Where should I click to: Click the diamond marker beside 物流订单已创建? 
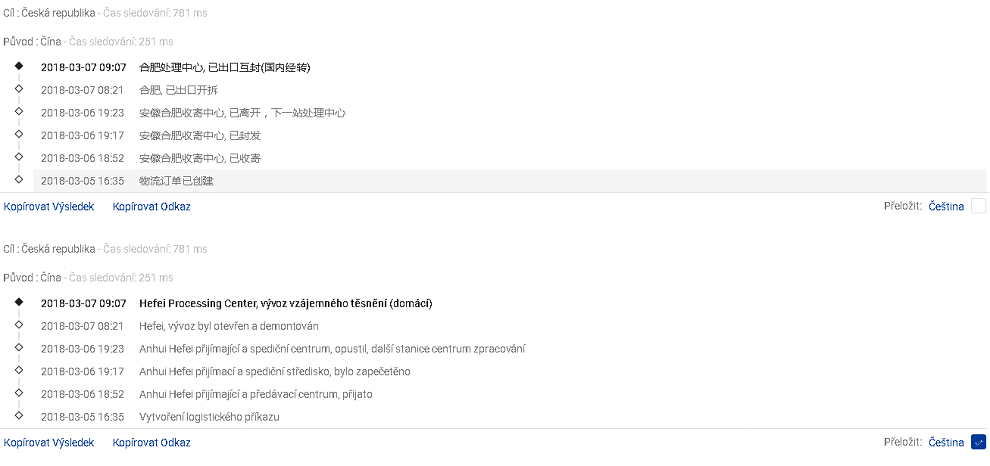[18, 180]
